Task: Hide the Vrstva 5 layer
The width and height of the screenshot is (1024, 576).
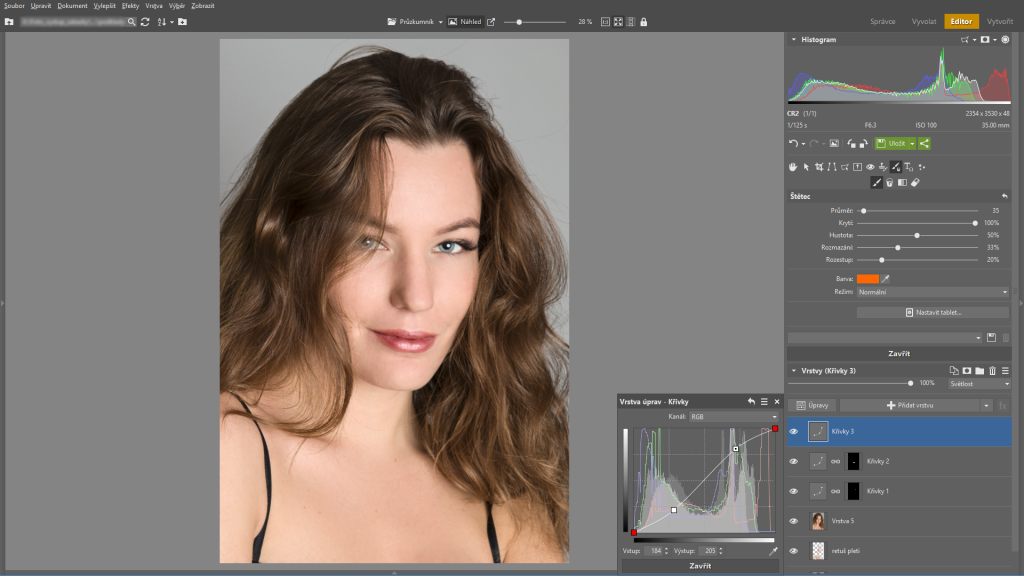Action: 793,521
